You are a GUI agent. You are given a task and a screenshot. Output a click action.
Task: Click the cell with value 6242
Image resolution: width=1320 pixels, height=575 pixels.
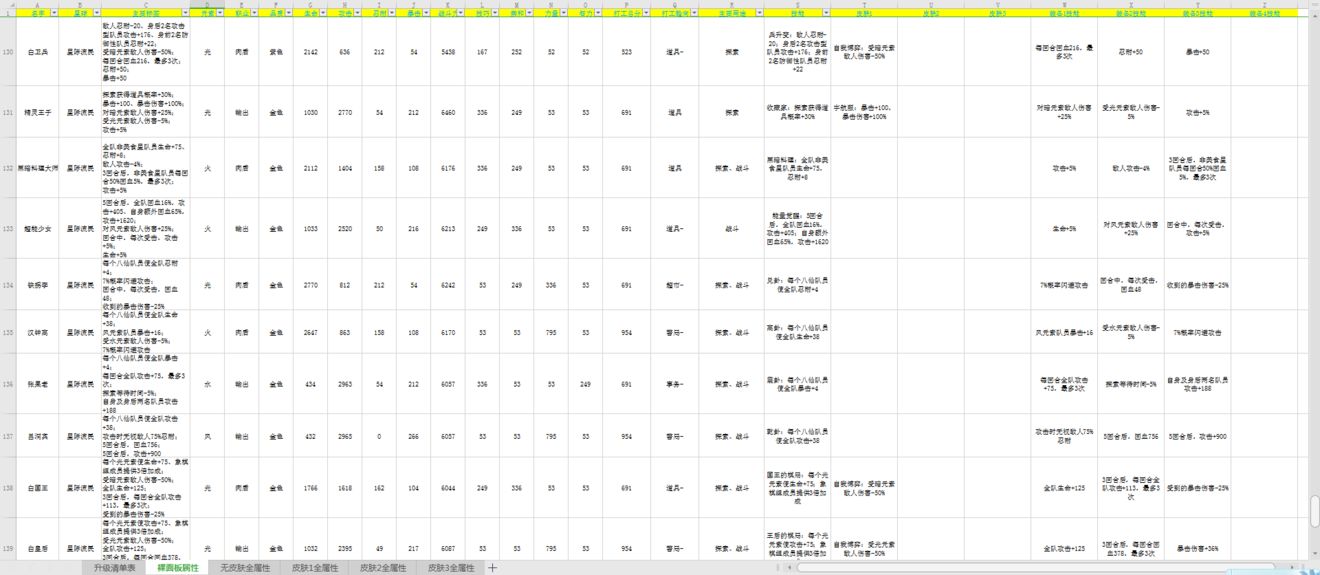click(448, 285)
